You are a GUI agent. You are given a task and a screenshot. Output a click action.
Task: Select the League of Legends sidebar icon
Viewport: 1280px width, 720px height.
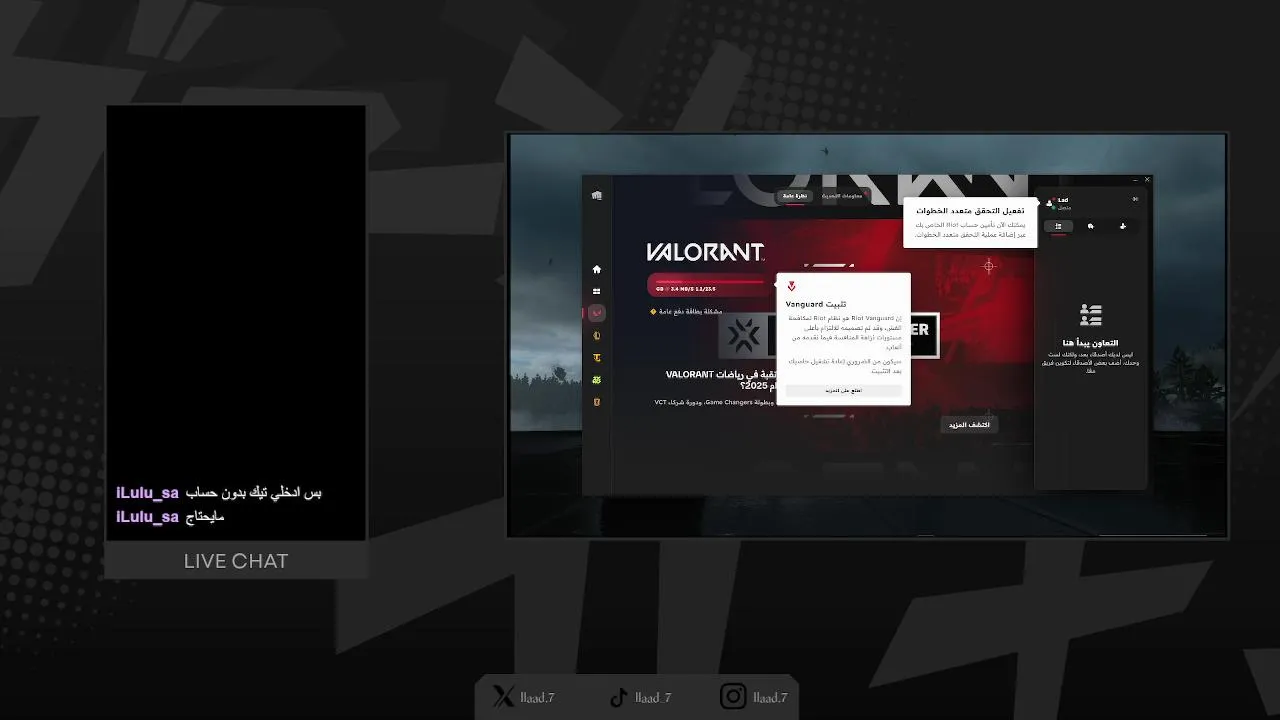(597, 335)
